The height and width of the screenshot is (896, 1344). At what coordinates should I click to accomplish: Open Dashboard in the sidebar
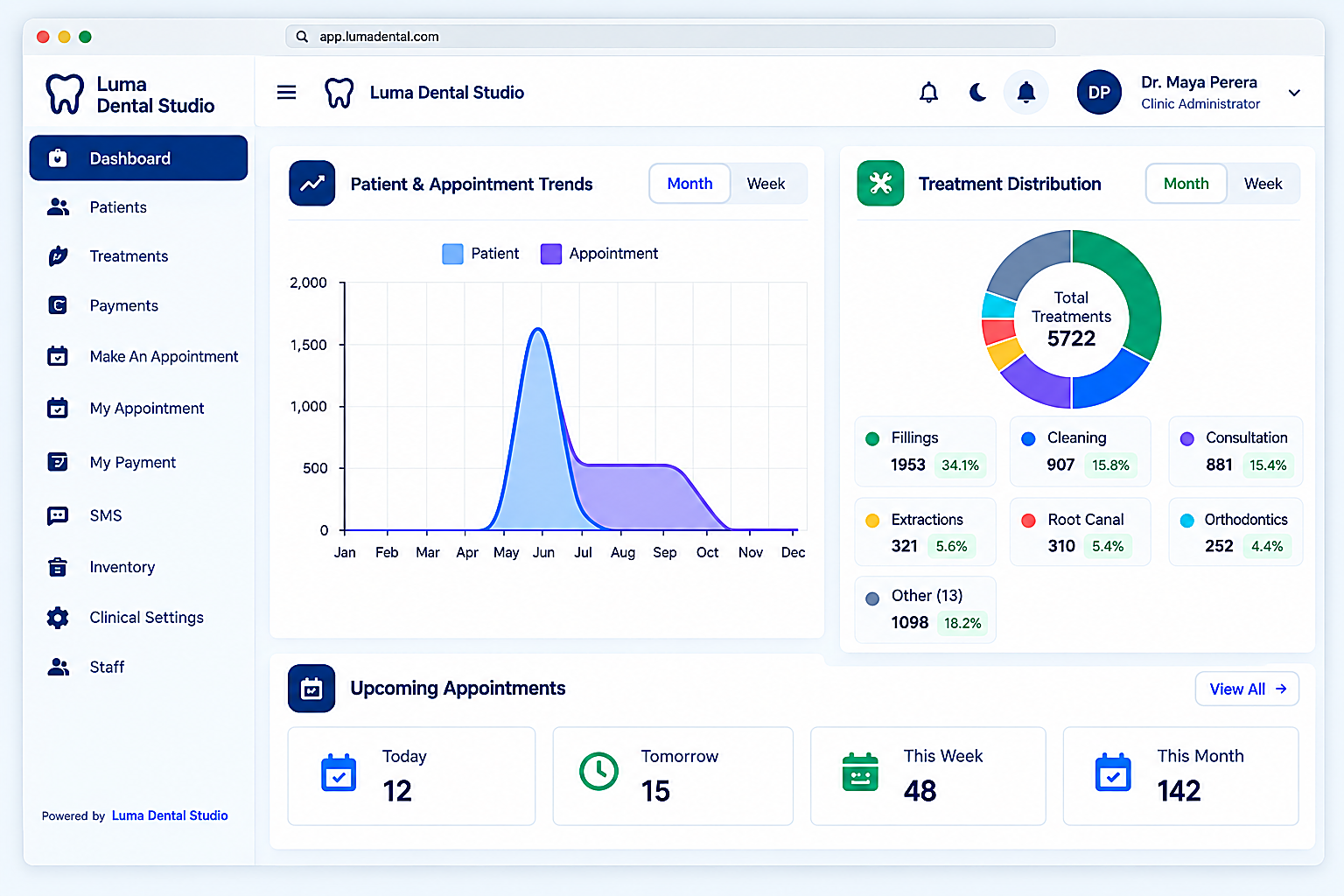138,158
